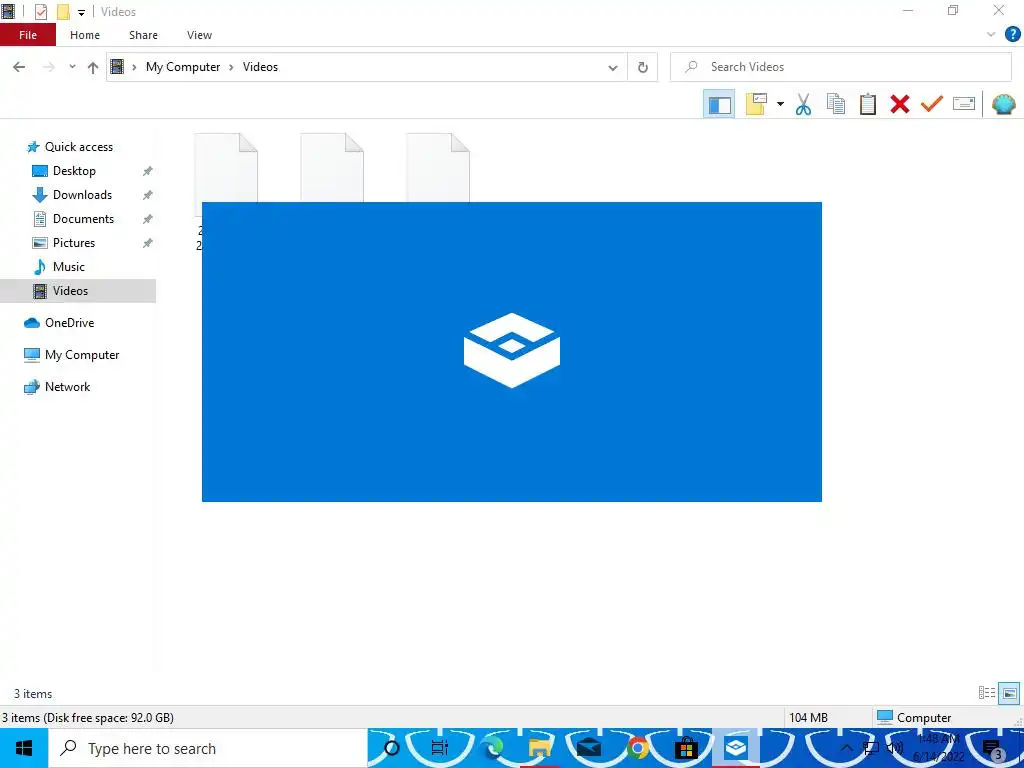Select the third file thumbnail

pos(438,167)
